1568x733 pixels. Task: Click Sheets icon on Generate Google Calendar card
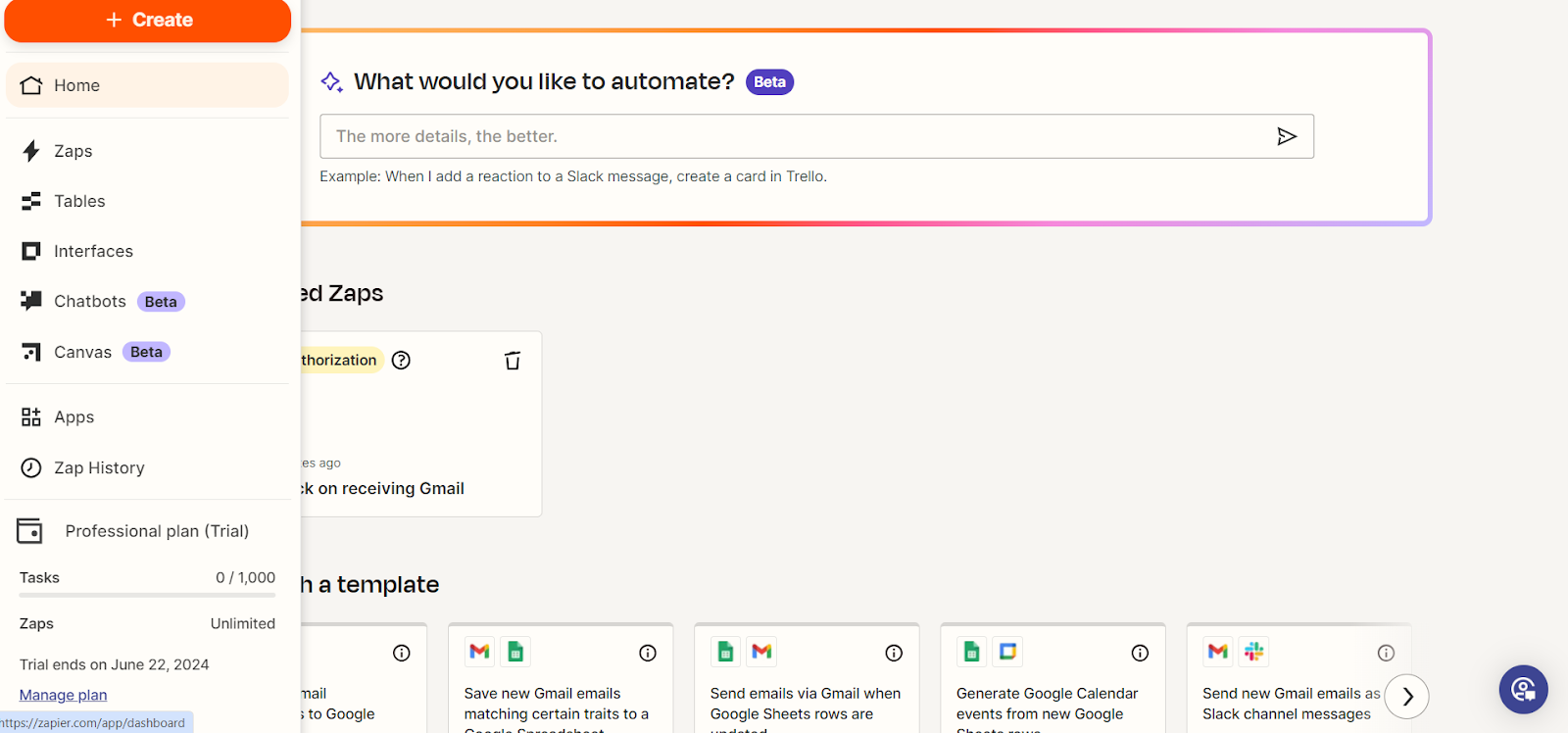pos(971,652)
